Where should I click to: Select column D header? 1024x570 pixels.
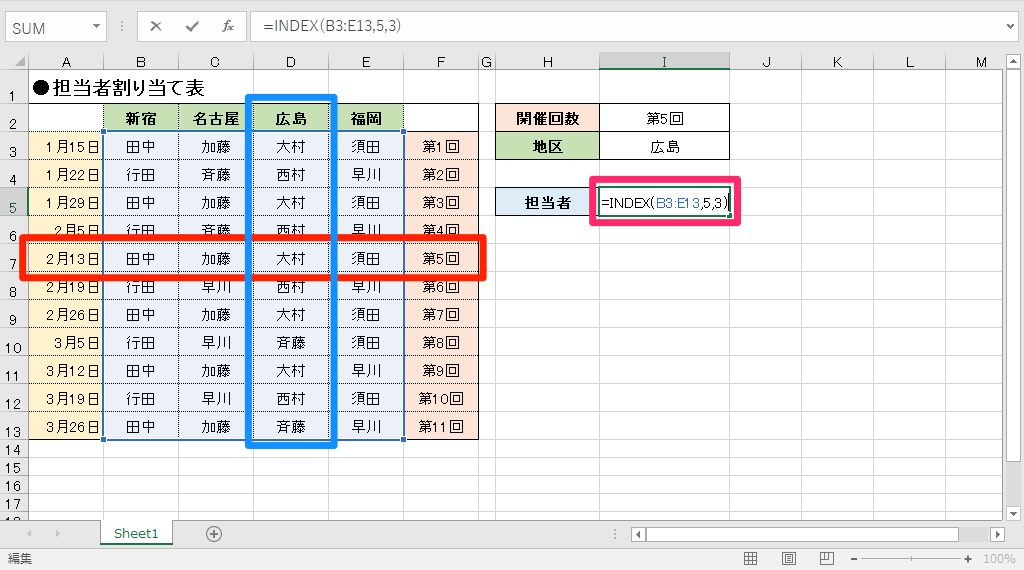tap(291, 62)
